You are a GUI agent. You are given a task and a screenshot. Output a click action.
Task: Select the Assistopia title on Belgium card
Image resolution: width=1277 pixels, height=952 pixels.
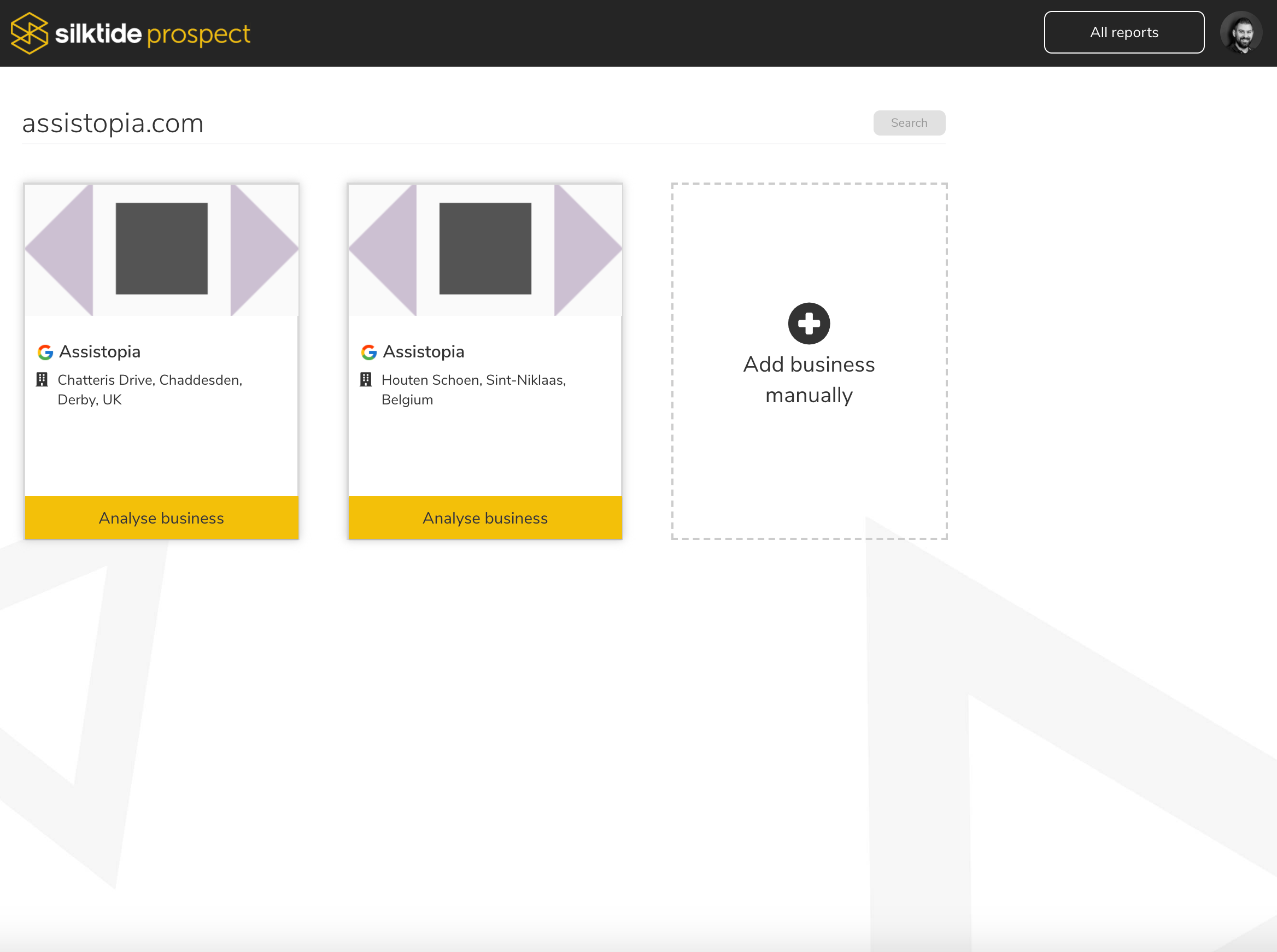tap(424, 351)
